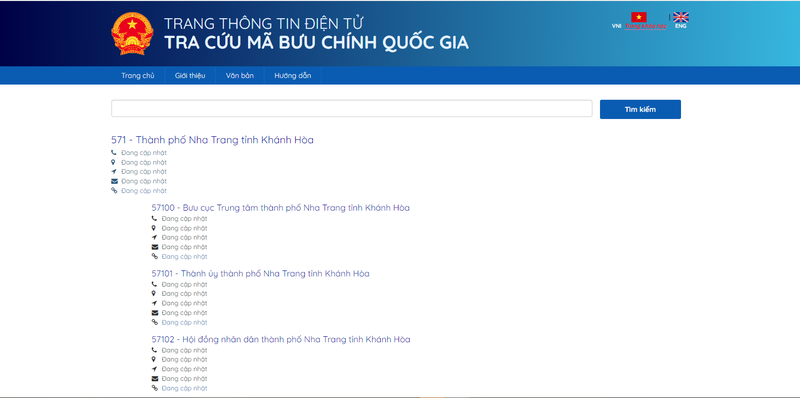This screenshot has height=398, width=800.
Task: Click the ENG language label
Action: (x=681, y=26)
